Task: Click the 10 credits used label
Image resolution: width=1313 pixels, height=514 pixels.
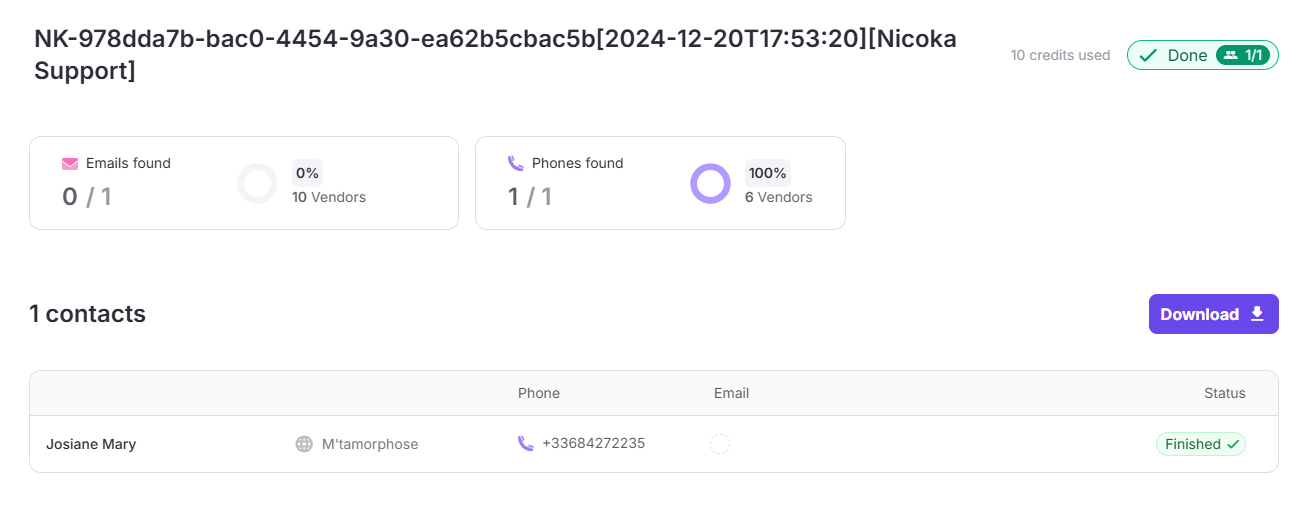Action: coord(1061,55)
